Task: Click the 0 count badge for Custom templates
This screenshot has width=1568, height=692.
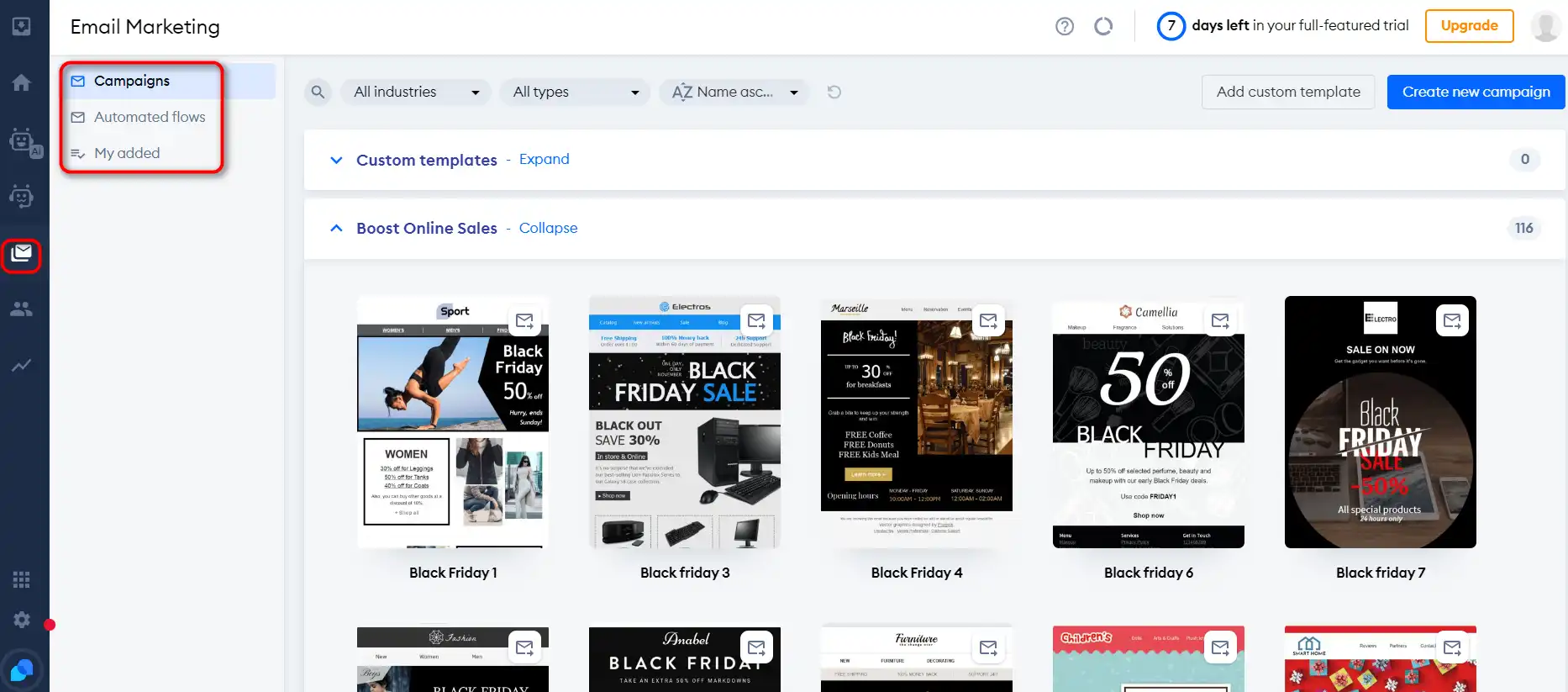Action: pos(1524,159)
